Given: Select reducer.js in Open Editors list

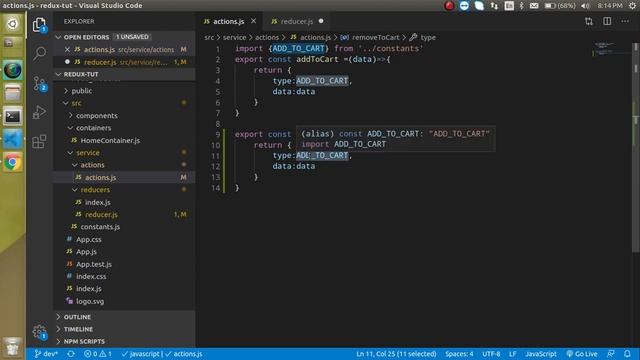Looking at the screenshot, I should pyautogui.click(x=124, y=62).
